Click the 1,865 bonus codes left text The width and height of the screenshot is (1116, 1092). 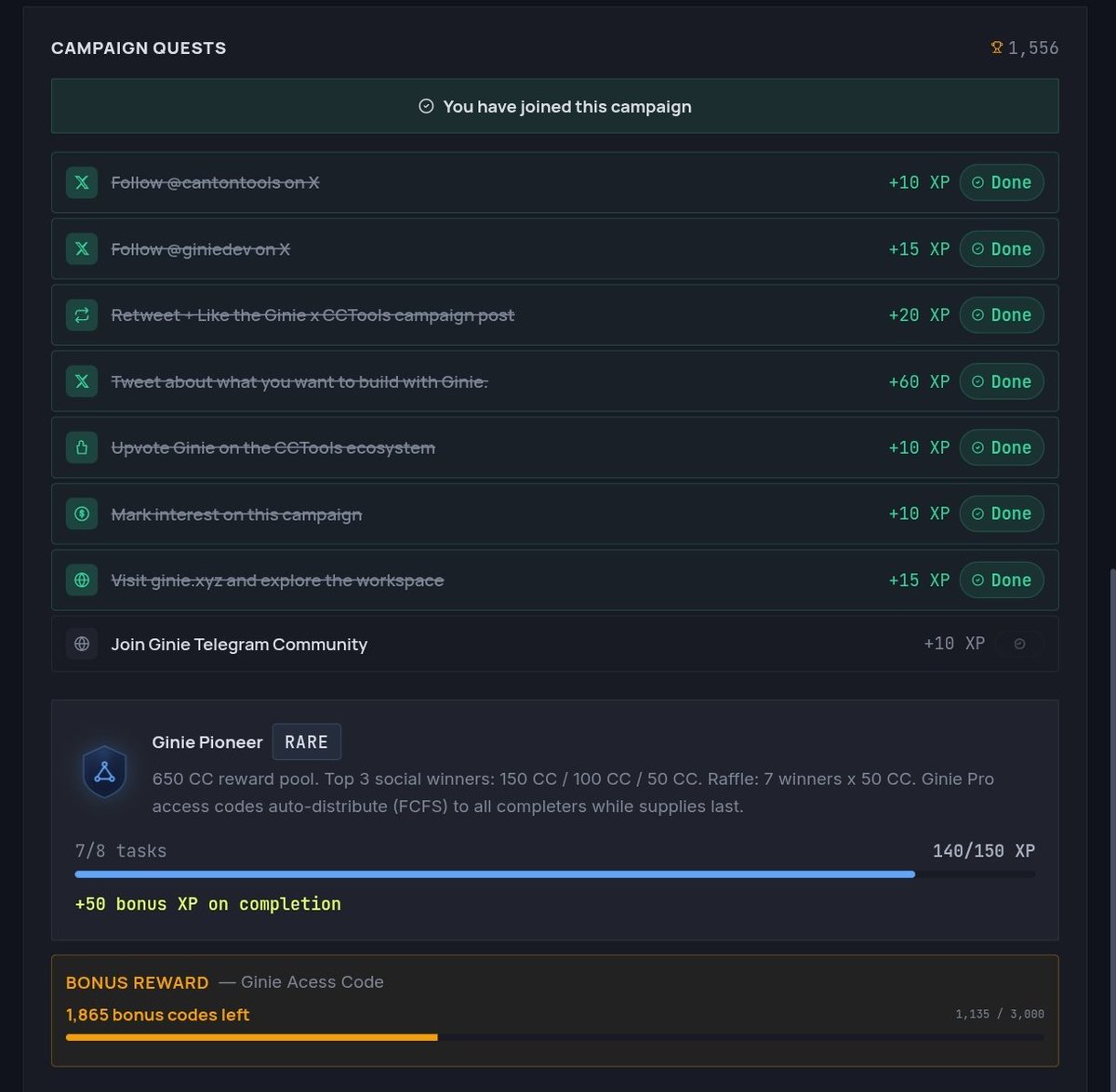(158, 1015)
